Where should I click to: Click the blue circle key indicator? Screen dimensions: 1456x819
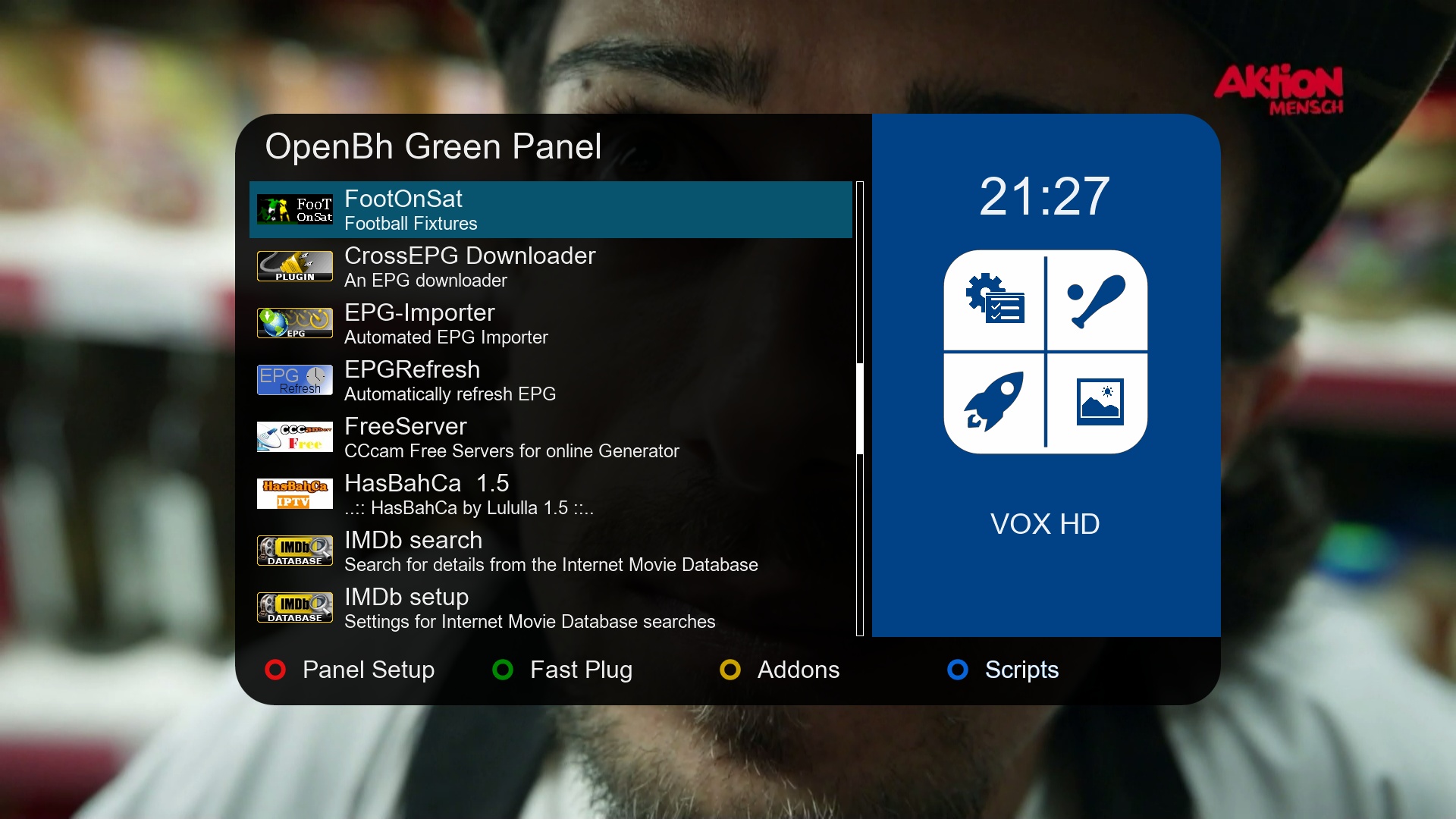(x=958, y=670)
